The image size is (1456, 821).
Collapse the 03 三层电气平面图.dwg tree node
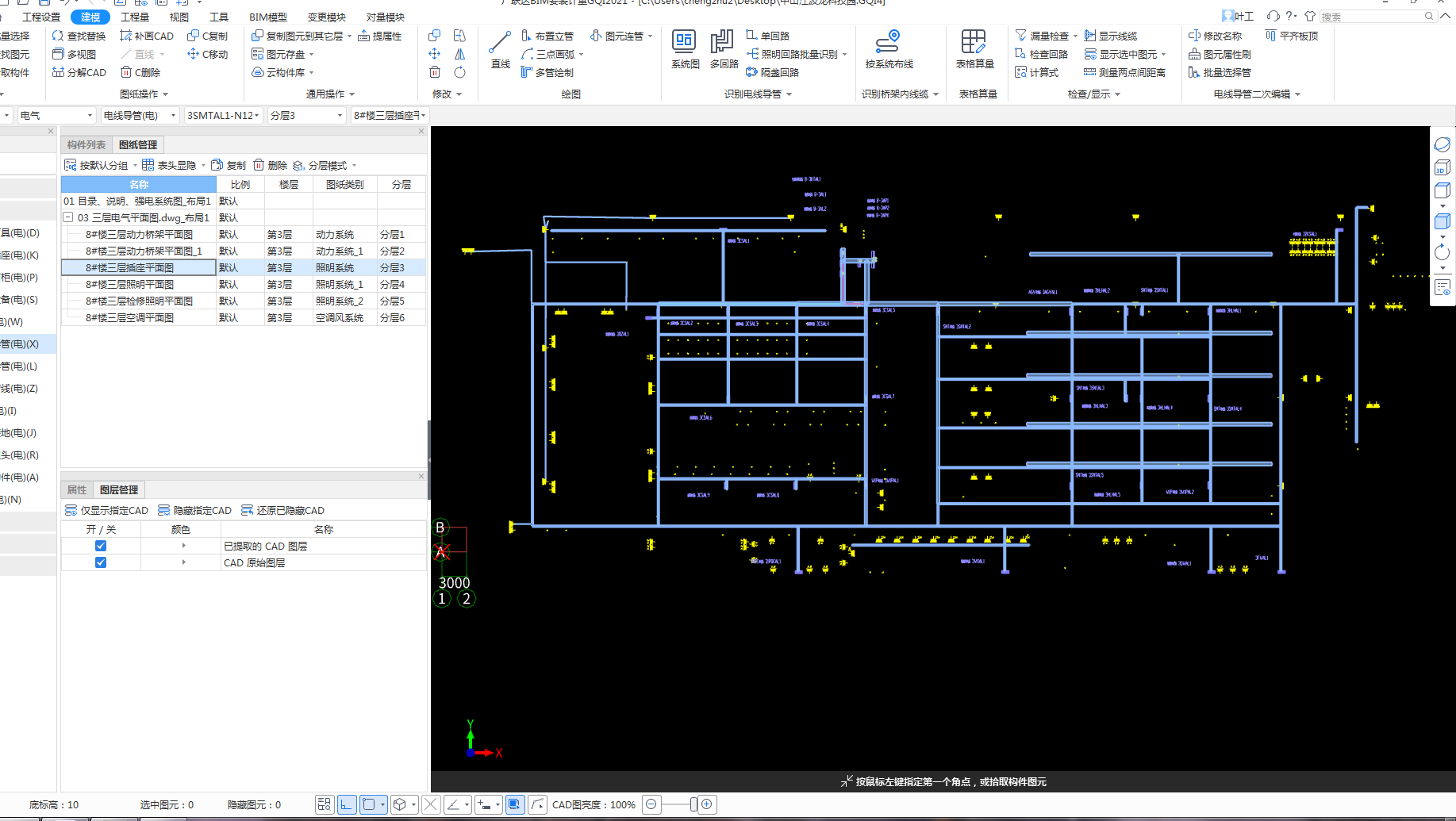pos(68,217)
